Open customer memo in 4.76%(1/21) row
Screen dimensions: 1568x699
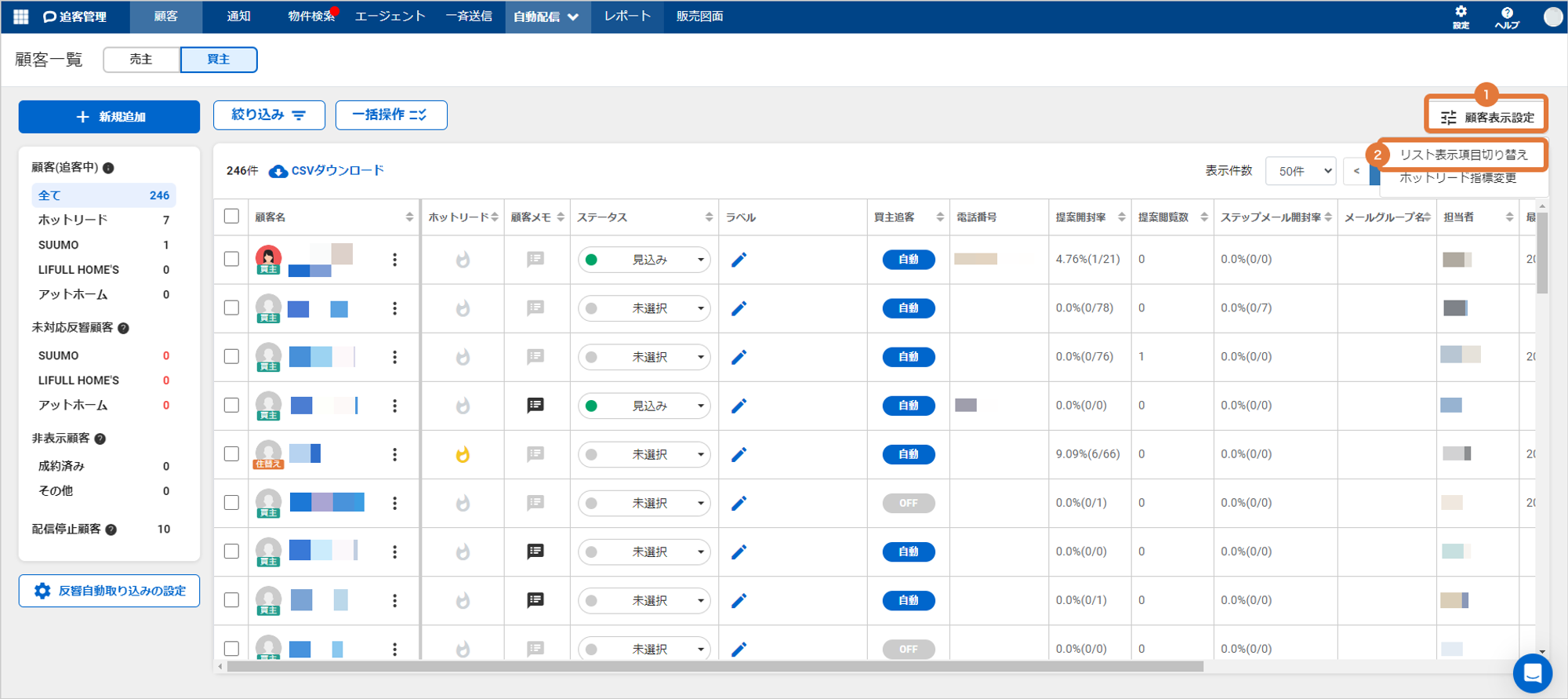click(x=535, y=260)
